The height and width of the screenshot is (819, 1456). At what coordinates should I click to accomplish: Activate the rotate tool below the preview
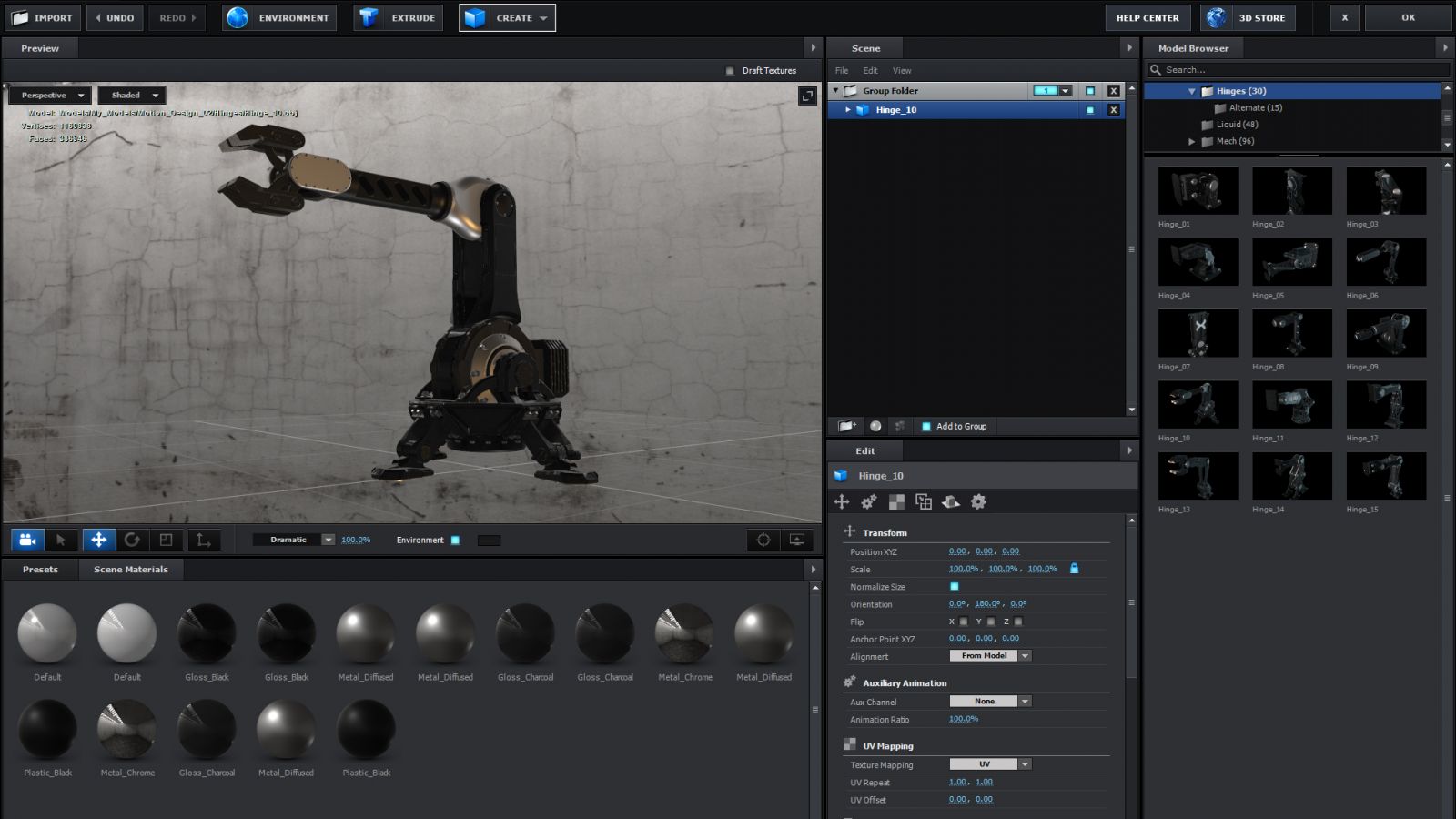(134, 540)
